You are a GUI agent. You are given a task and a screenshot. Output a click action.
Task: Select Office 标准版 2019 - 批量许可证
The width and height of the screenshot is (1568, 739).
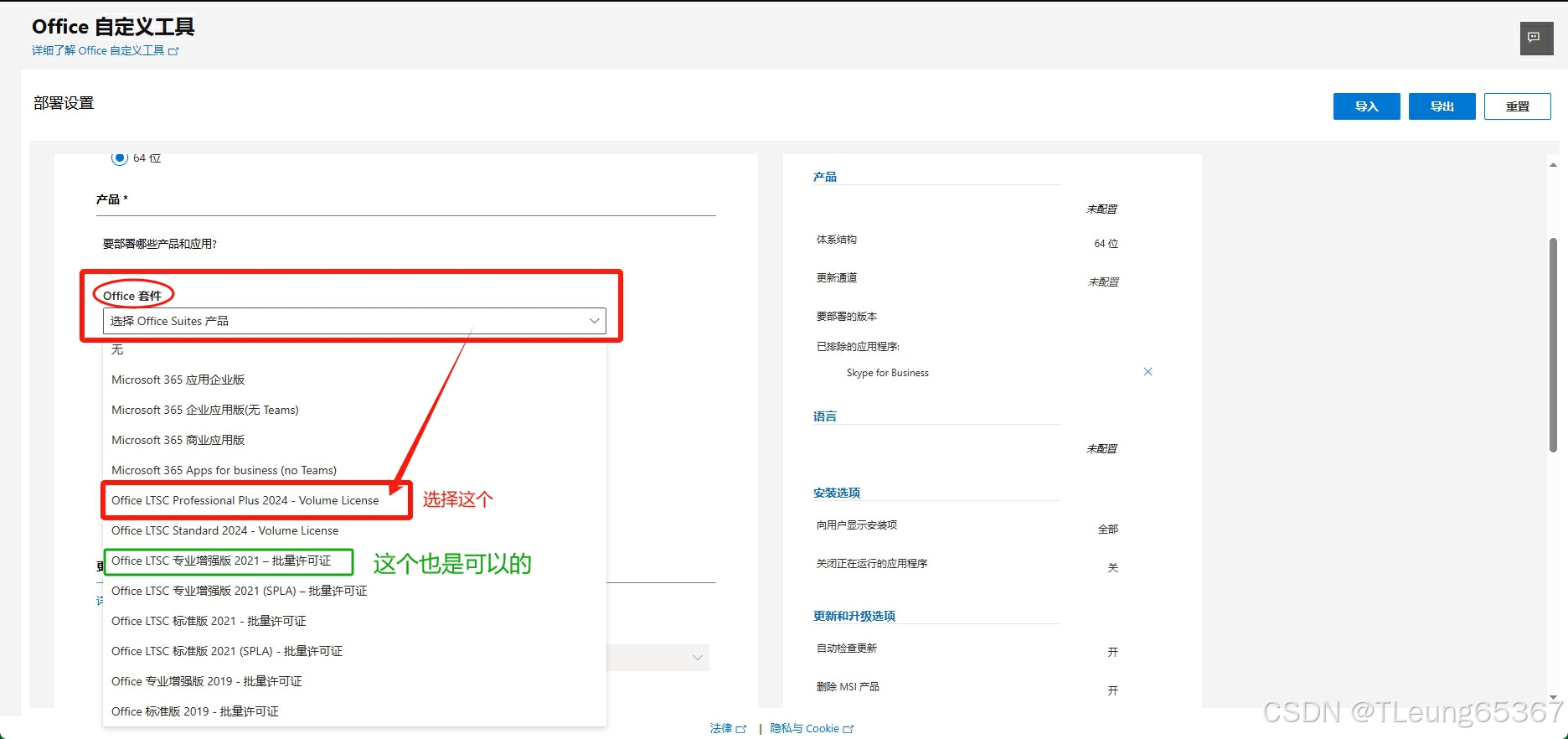pyautogui.click(x=354, y=711)
